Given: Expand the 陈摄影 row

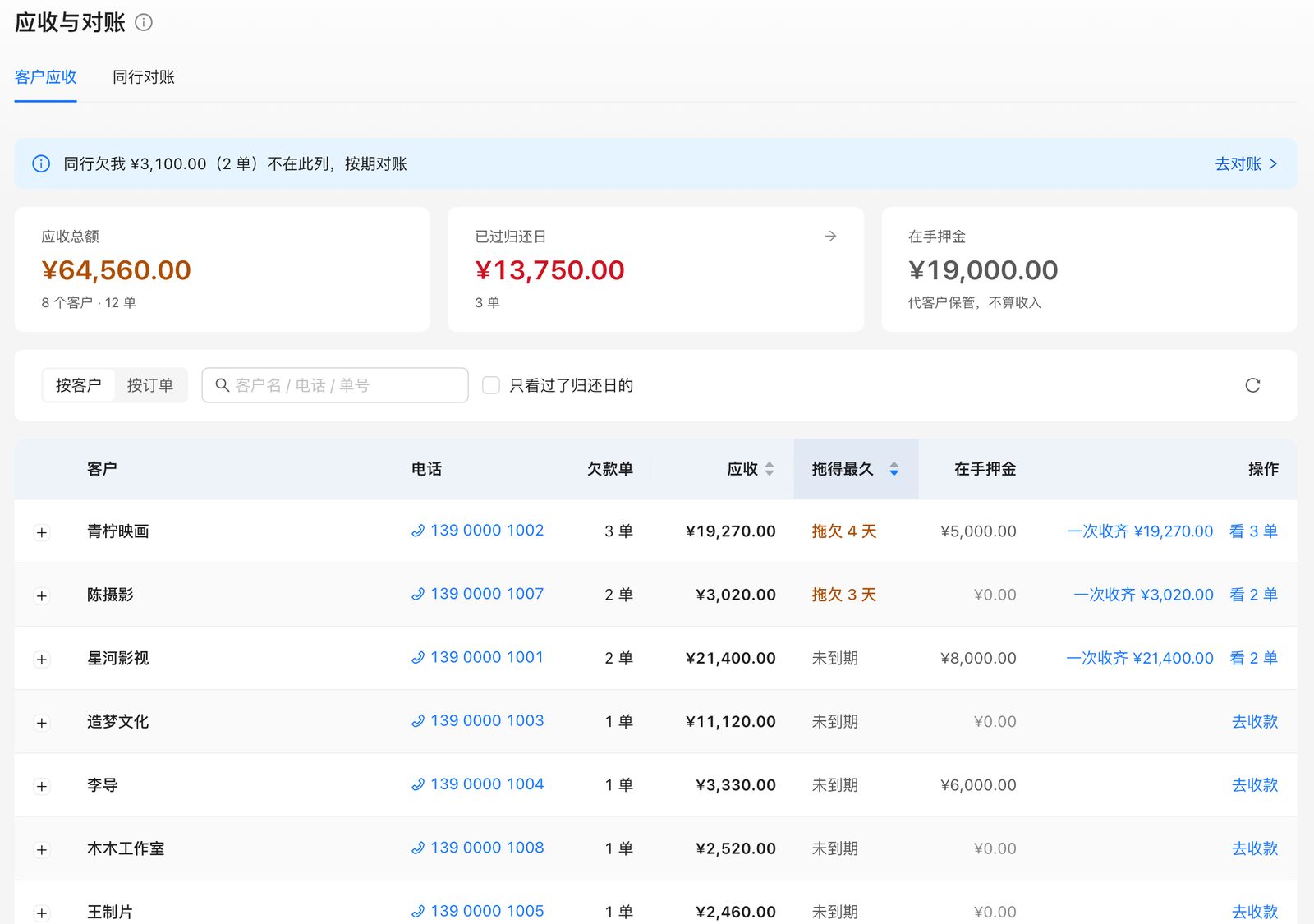Looking at the screenshot, I should [x=42, y=595].
